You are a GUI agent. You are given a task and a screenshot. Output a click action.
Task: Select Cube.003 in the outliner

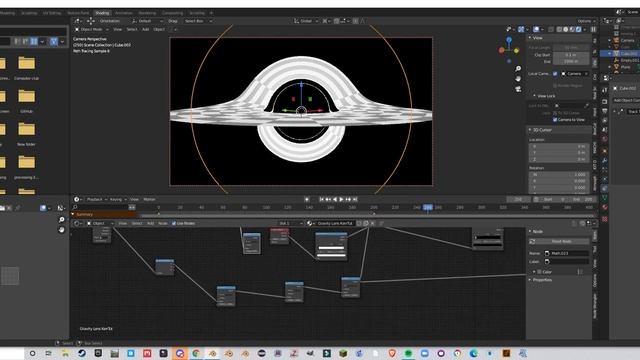(x=629, y=53)
